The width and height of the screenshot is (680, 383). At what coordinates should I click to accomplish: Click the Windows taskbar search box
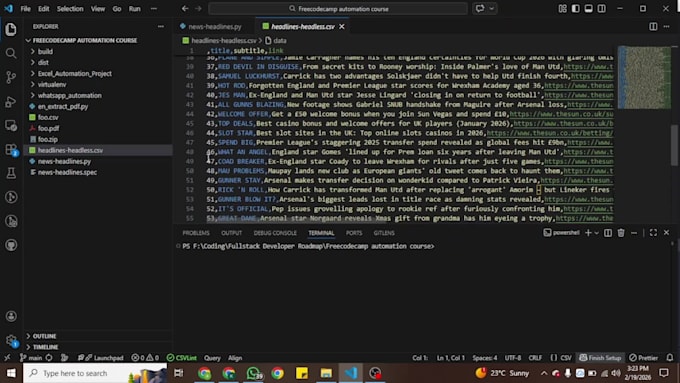[x=95, y=373]
